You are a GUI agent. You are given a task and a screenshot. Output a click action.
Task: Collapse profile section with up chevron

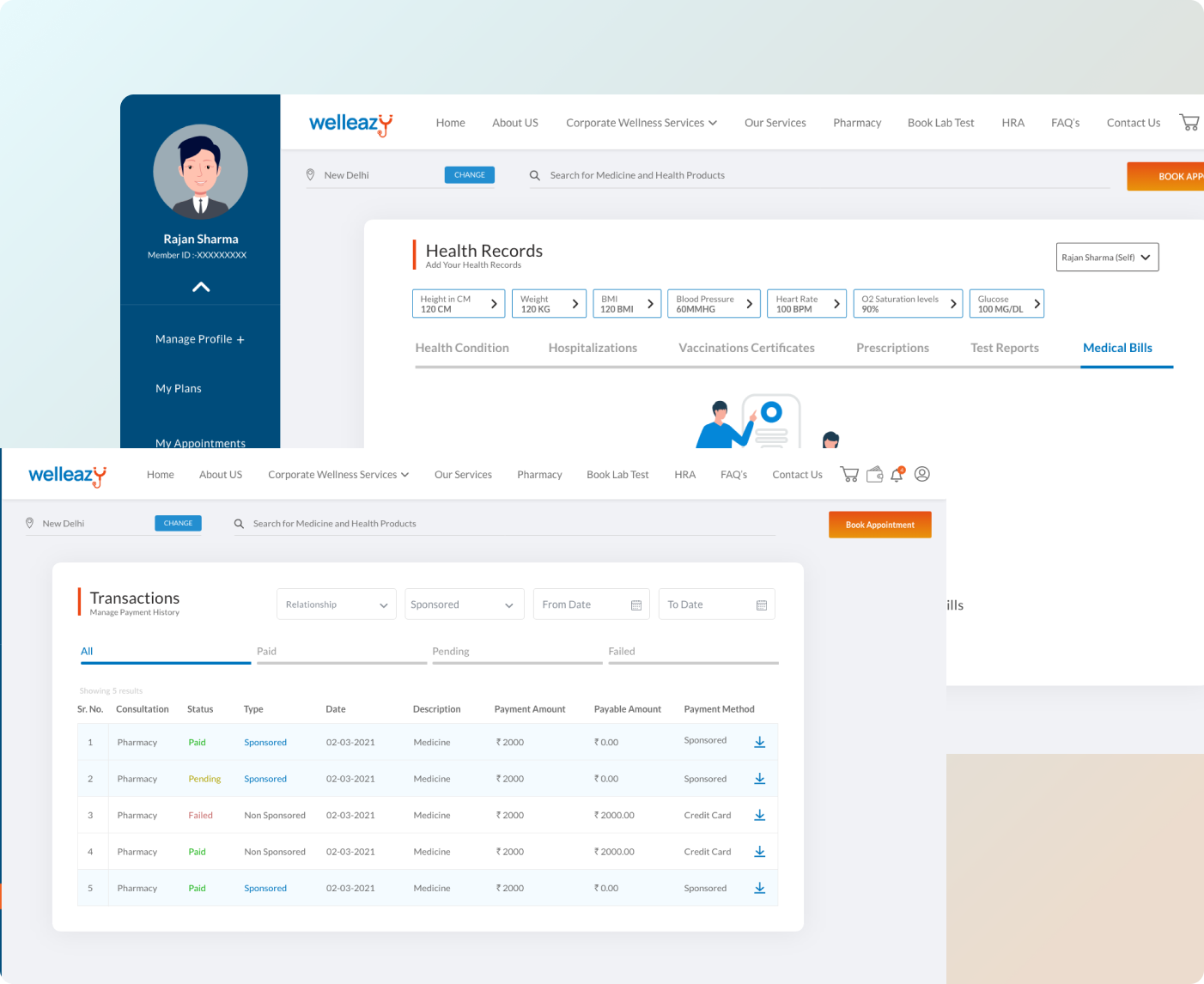tap(201, 287)
